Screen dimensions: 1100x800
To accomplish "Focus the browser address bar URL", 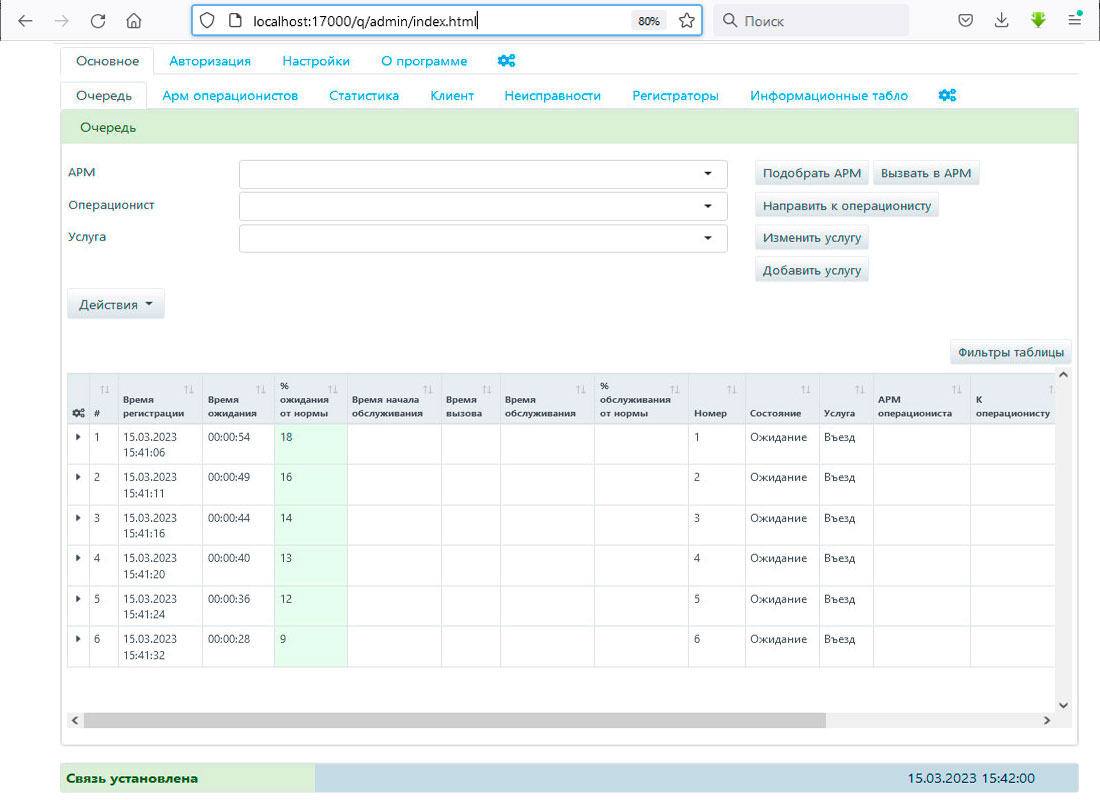I will point(365,21).
